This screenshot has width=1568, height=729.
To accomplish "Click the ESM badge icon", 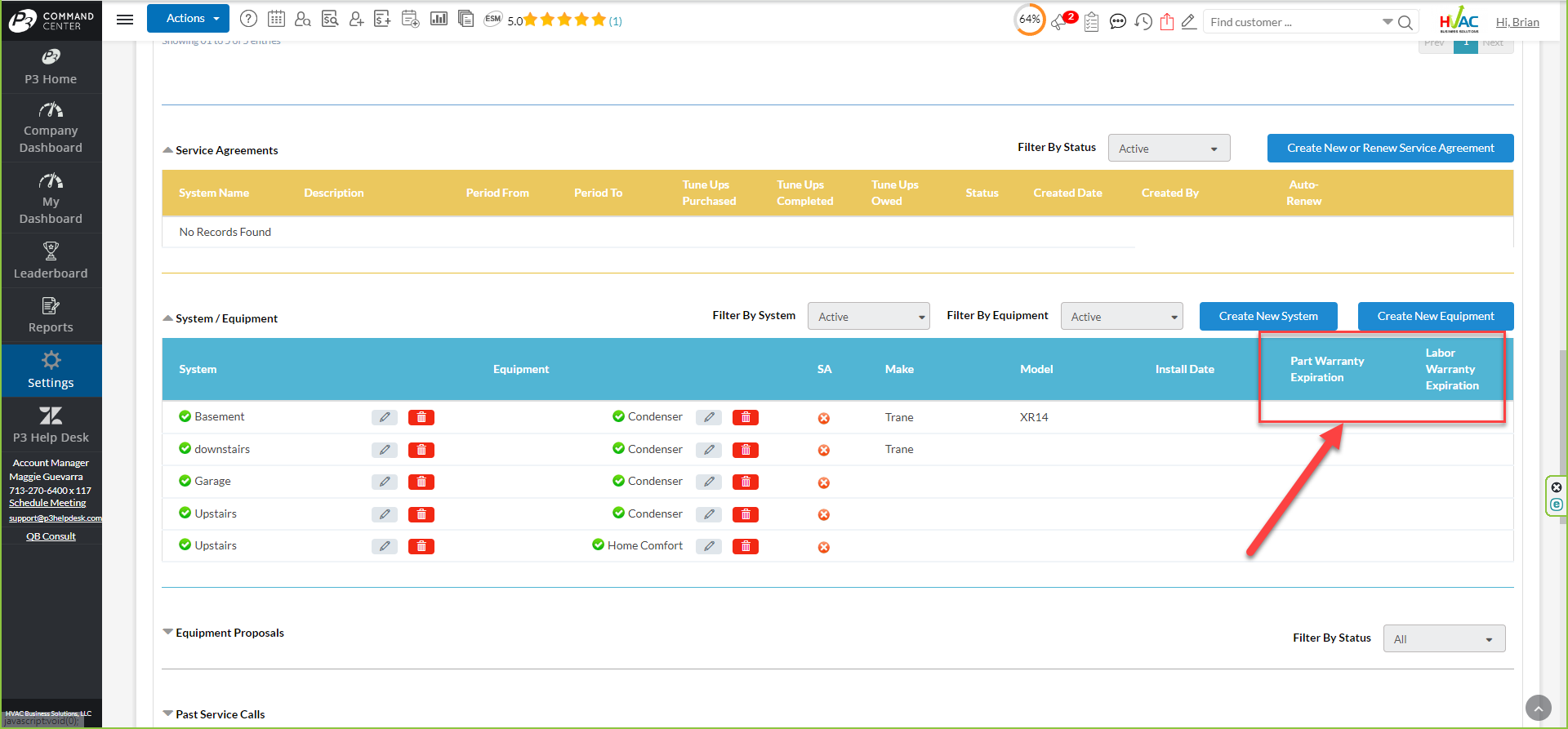I will [492, 19].
